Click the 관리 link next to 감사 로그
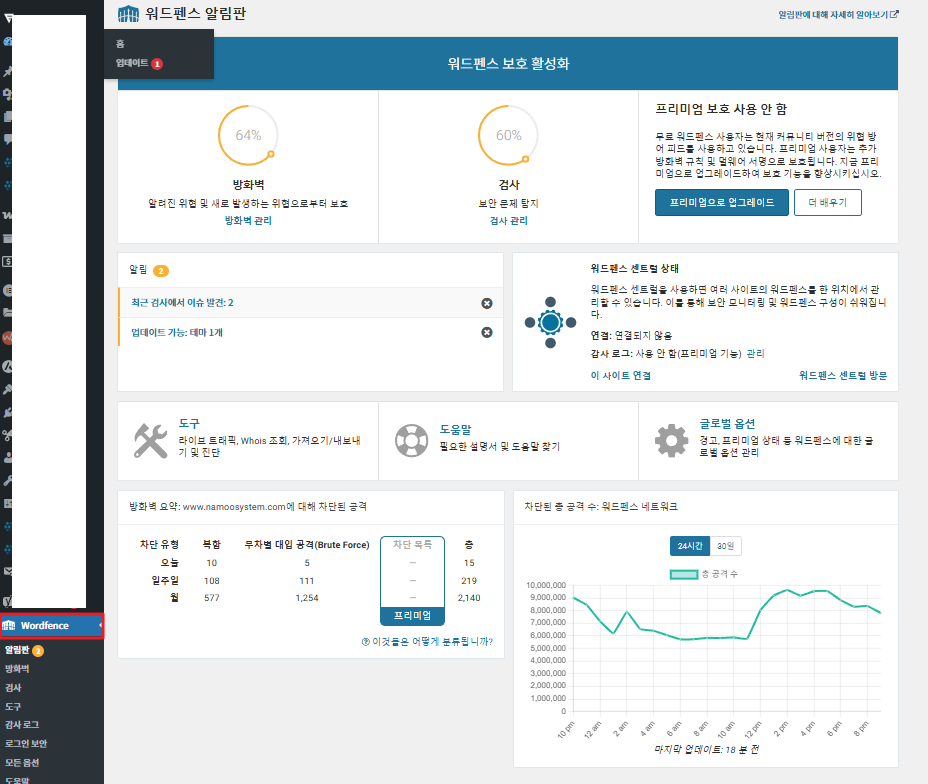 [755, 353]
